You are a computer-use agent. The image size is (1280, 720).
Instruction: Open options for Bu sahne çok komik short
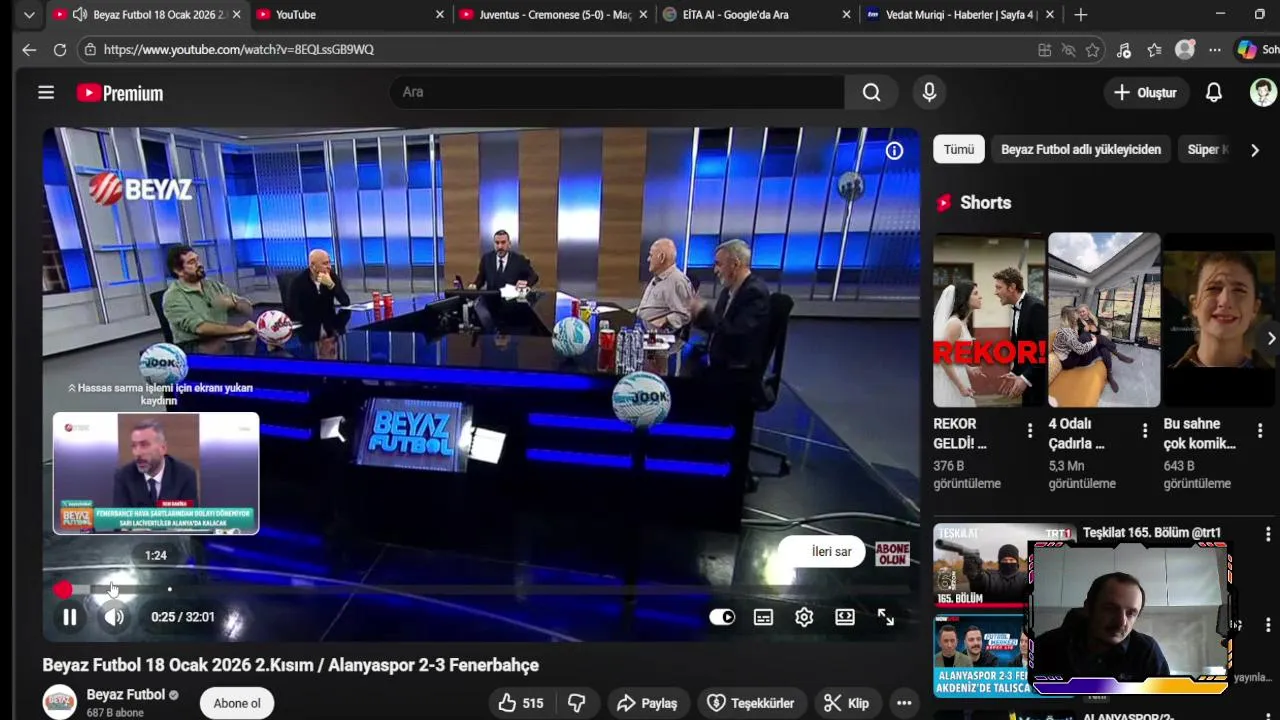coord(1260,431)
